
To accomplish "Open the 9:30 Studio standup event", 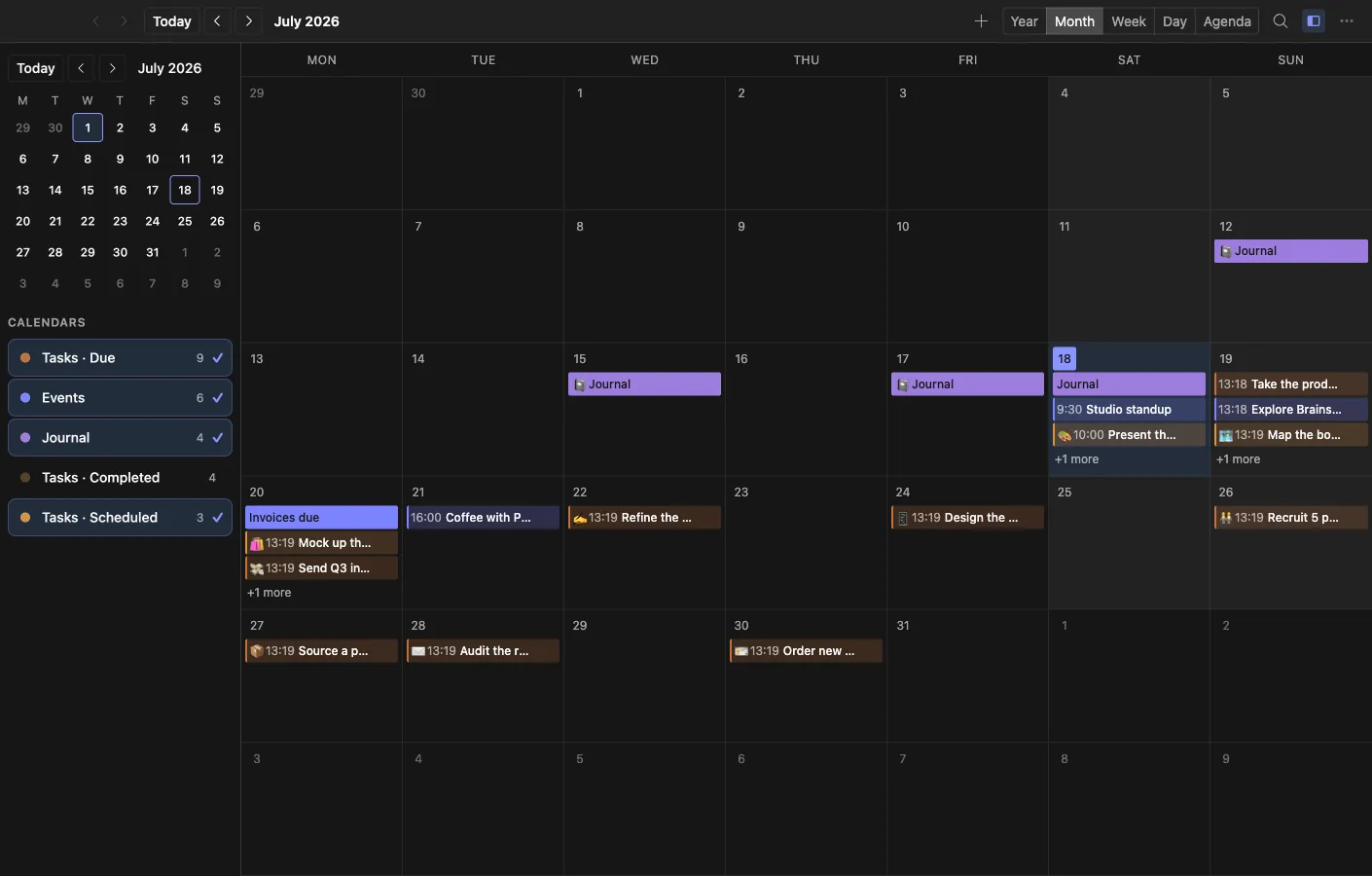I will 1129,410.
